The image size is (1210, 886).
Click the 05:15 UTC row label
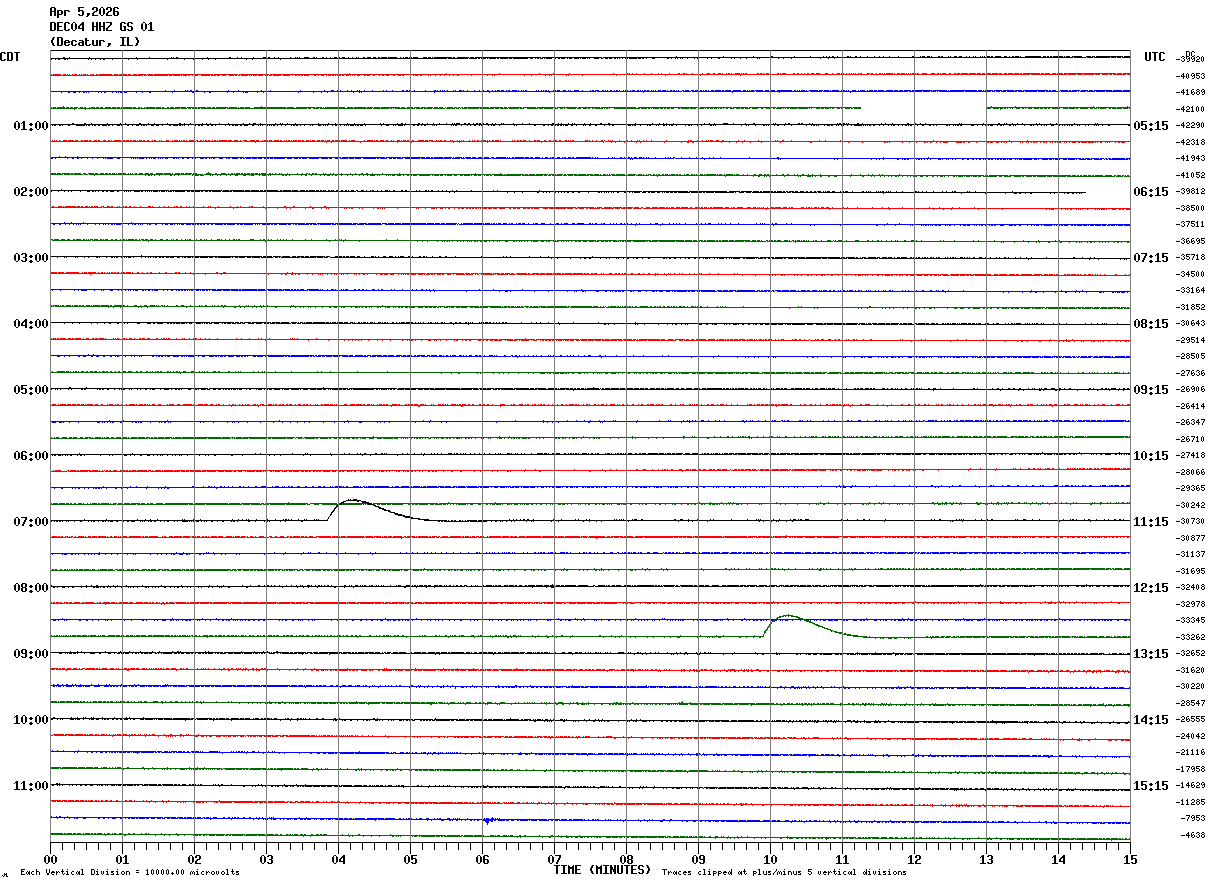coord(1151,126)
